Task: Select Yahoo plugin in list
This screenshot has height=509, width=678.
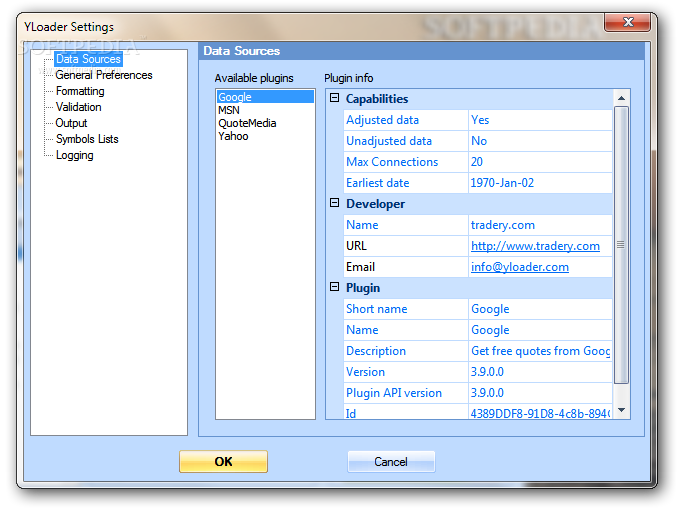Action: click(x=265, y=136)
